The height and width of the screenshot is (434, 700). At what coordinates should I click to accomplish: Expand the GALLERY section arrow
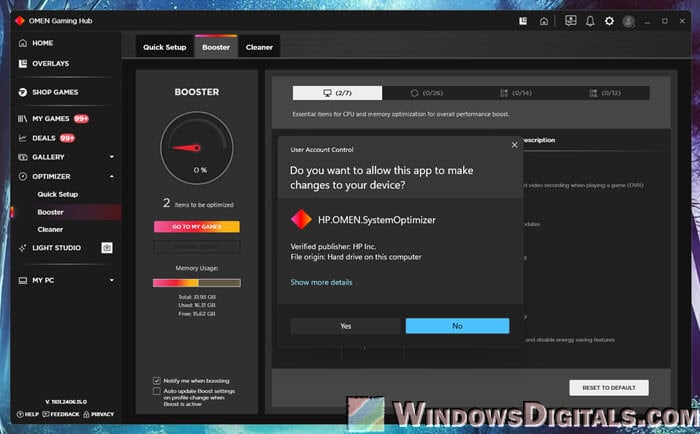click(x=112, y=157)
